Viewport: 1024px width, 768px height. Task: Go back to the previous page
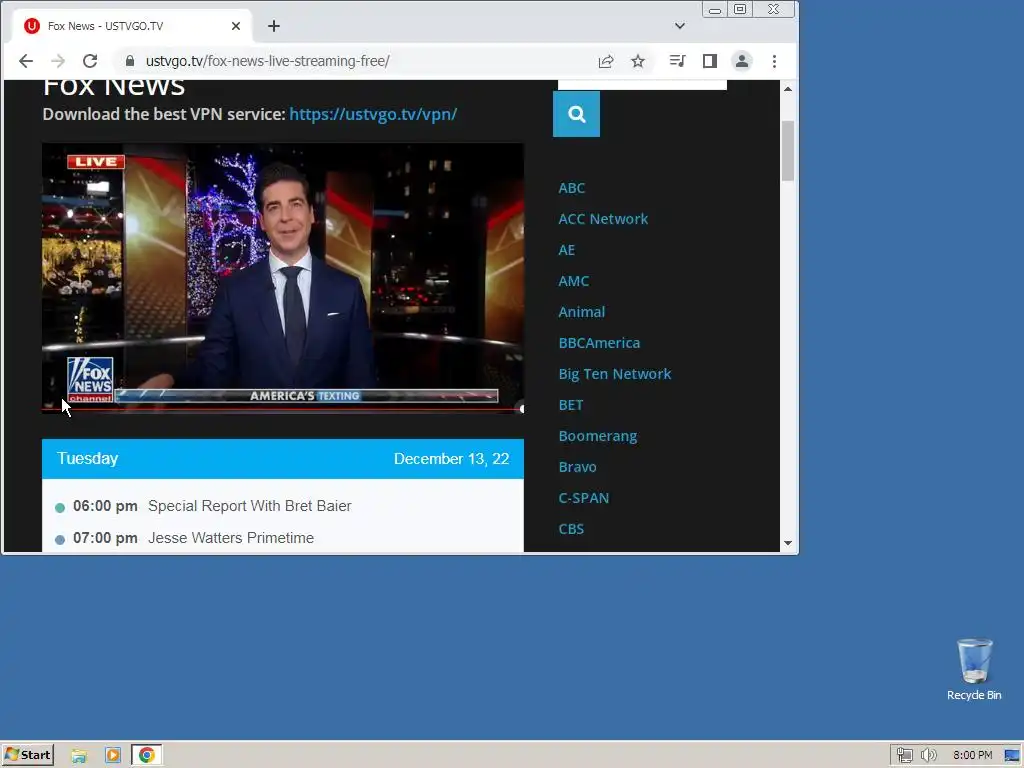point(25,61)
